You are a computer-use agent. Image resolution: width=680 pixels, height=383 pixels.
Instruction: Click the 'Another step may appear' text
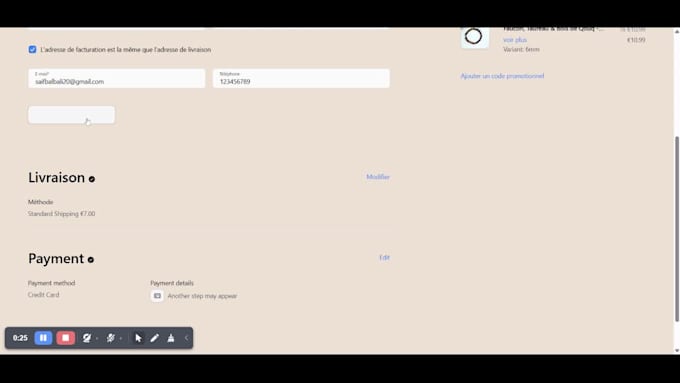pos(202,296)
